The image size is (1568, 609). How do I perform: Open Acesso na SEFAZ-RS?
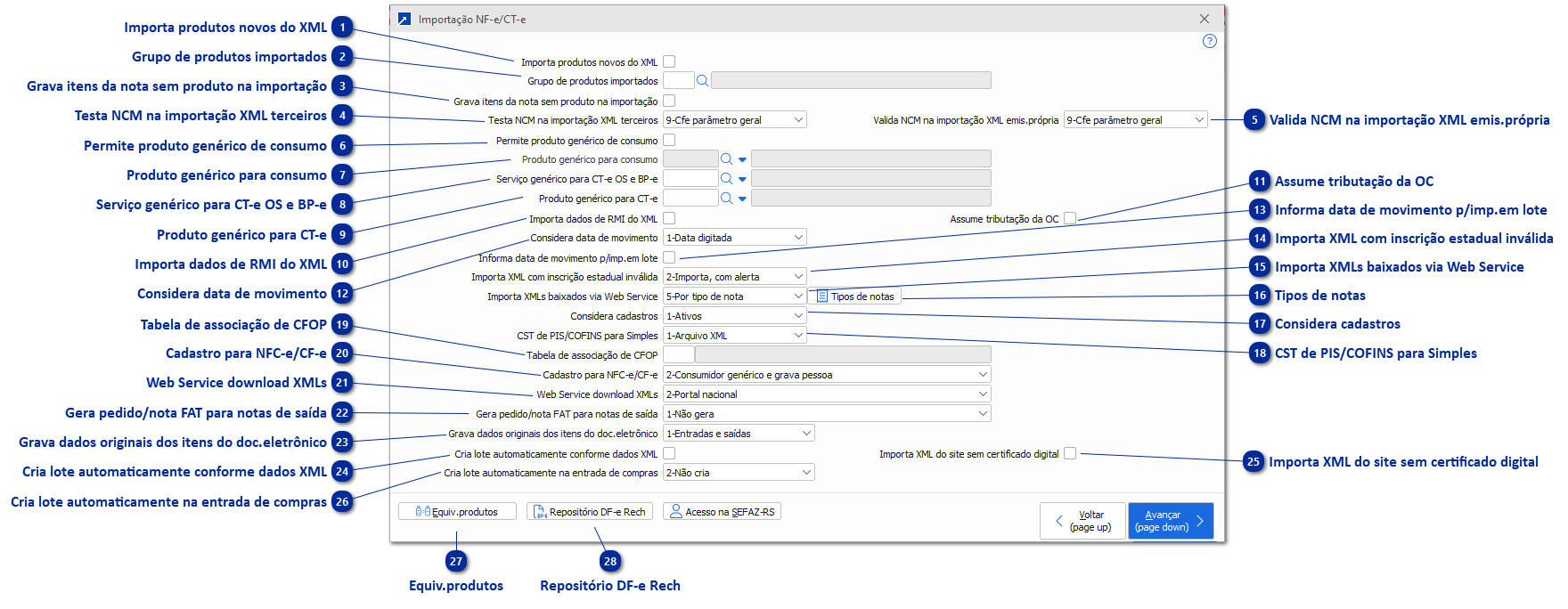coord(723,512)
